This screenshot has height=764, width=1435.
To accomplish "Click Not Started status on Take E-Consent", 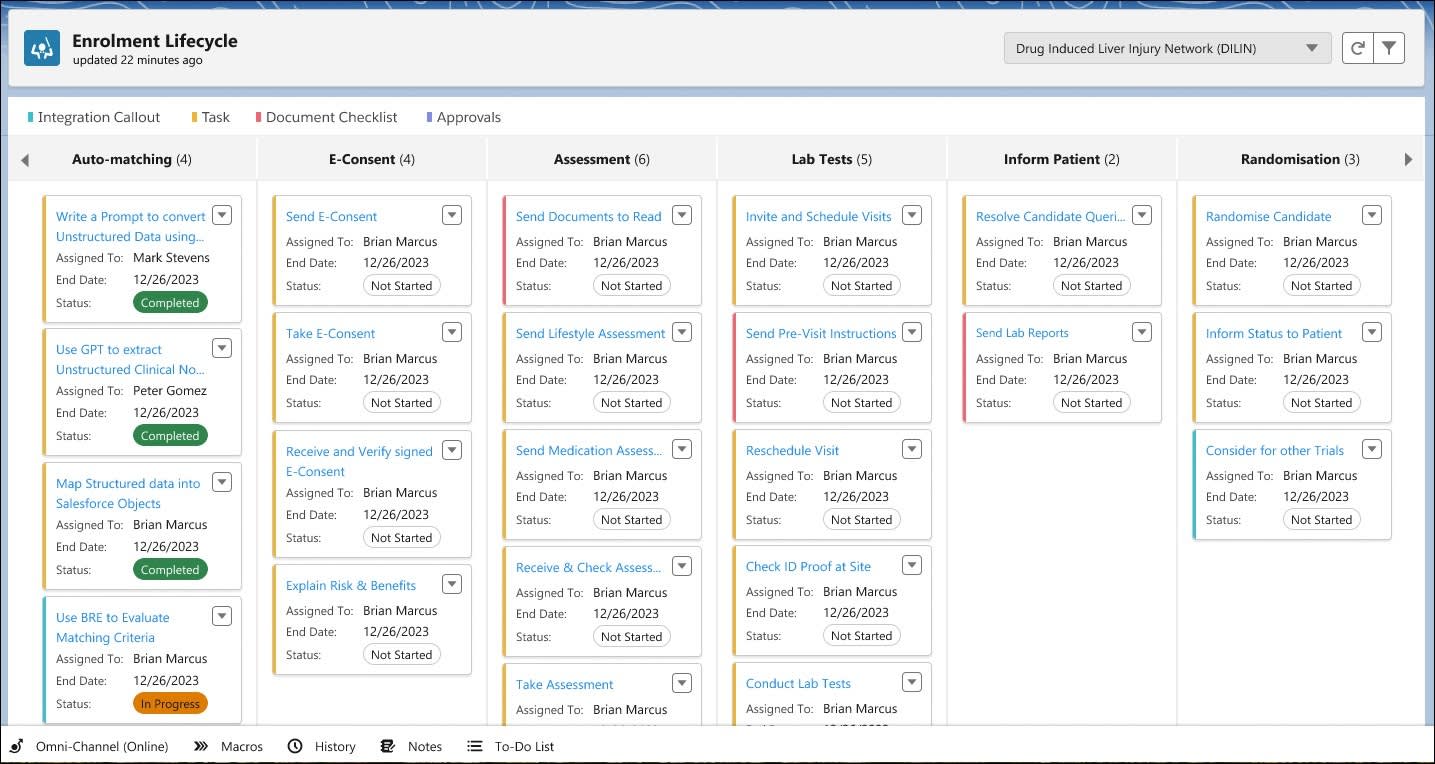I will pyautogui.click(x=401, y=402).
